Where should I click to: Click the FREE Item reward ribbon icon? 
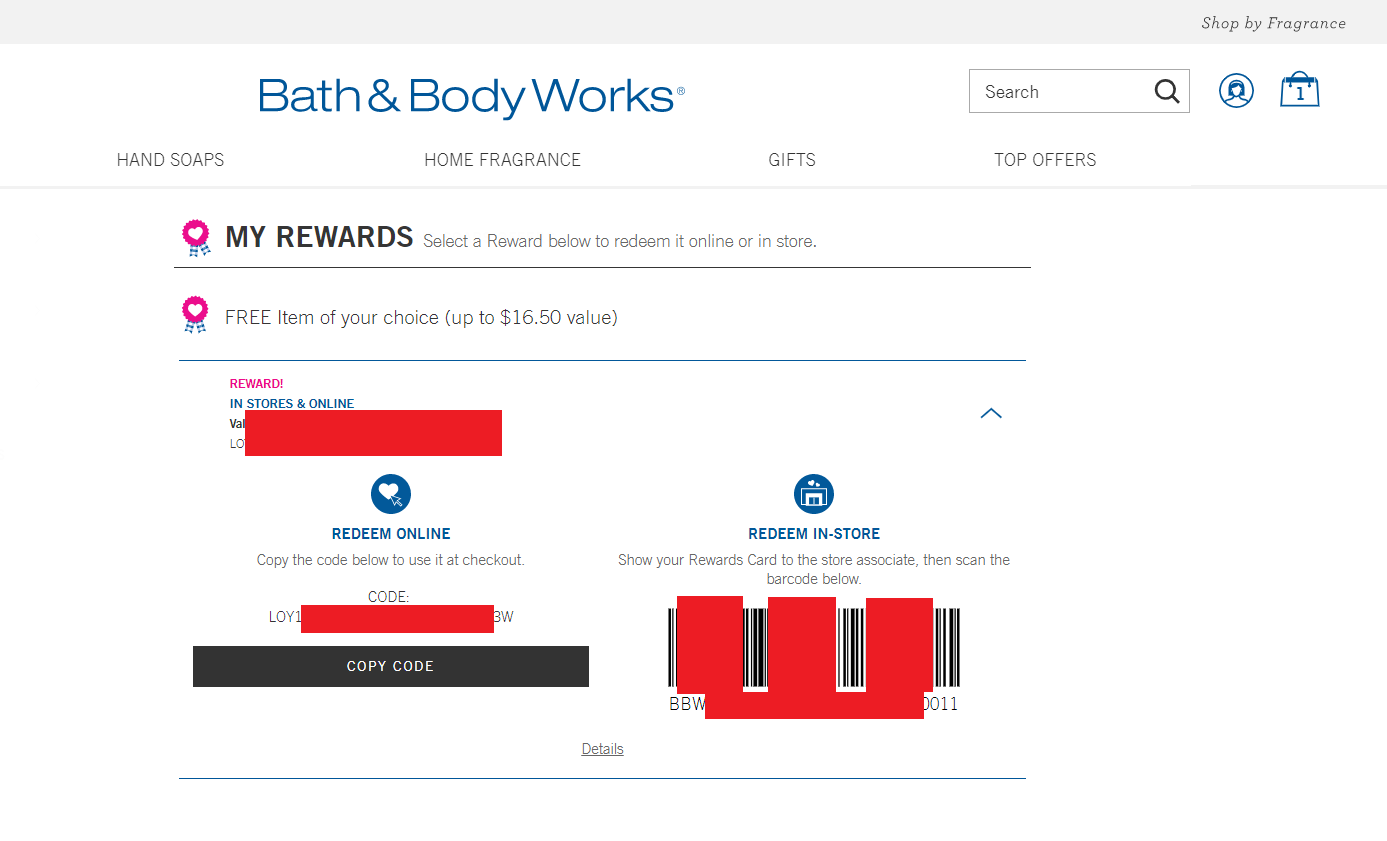196,315
